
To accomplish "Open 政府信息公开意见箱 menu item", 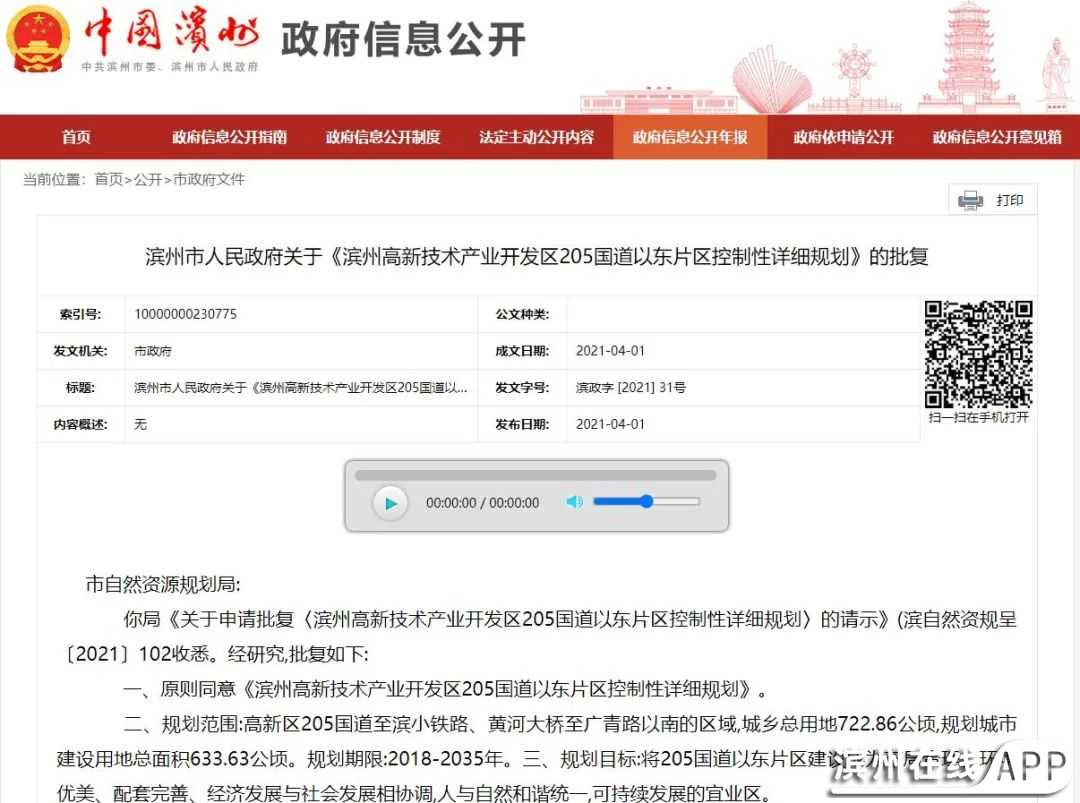I will (x=997, y=137).
